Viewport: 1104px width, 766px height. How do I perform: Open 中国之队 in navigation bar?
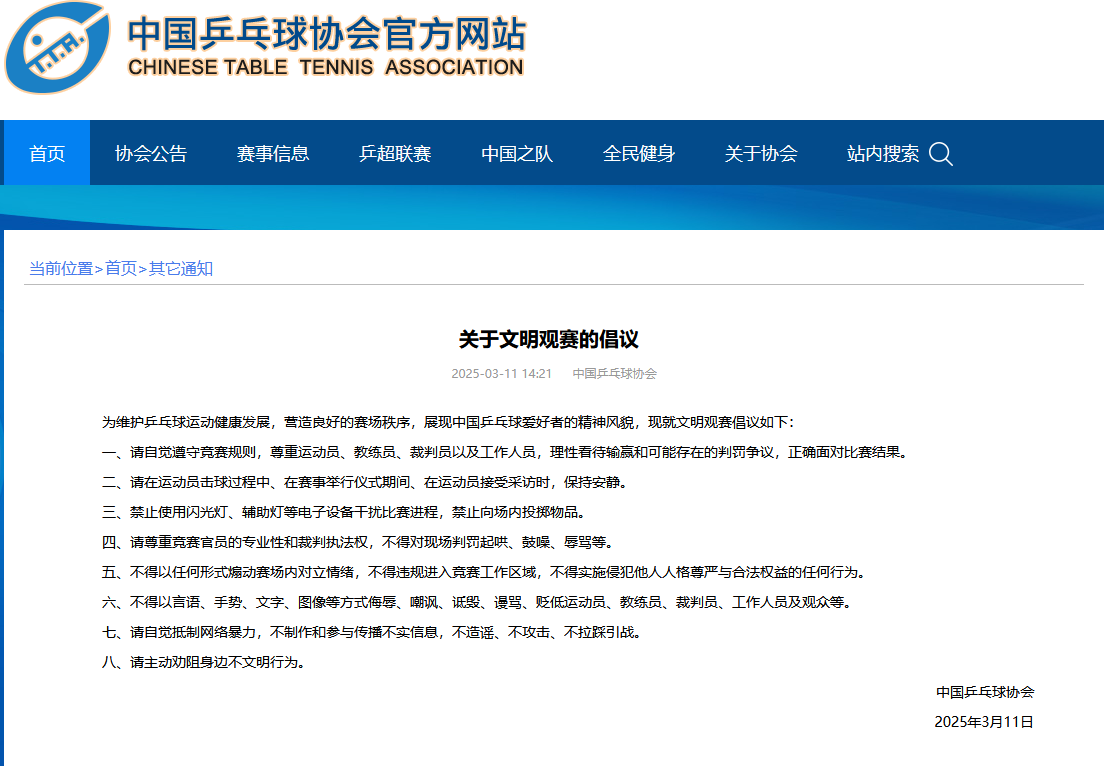(517, 153)
